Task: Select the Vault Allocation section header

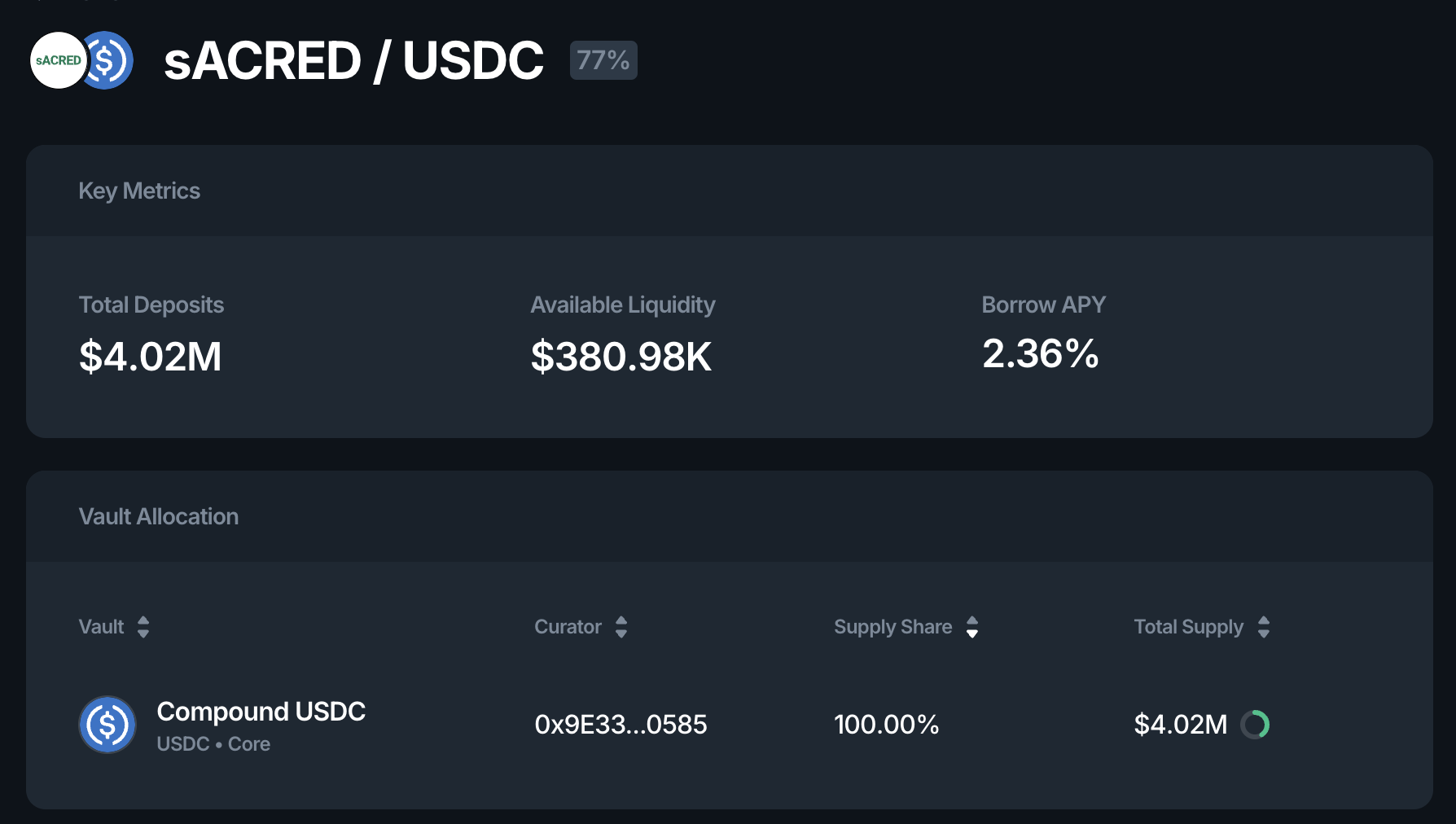Action: pos(159,516)
